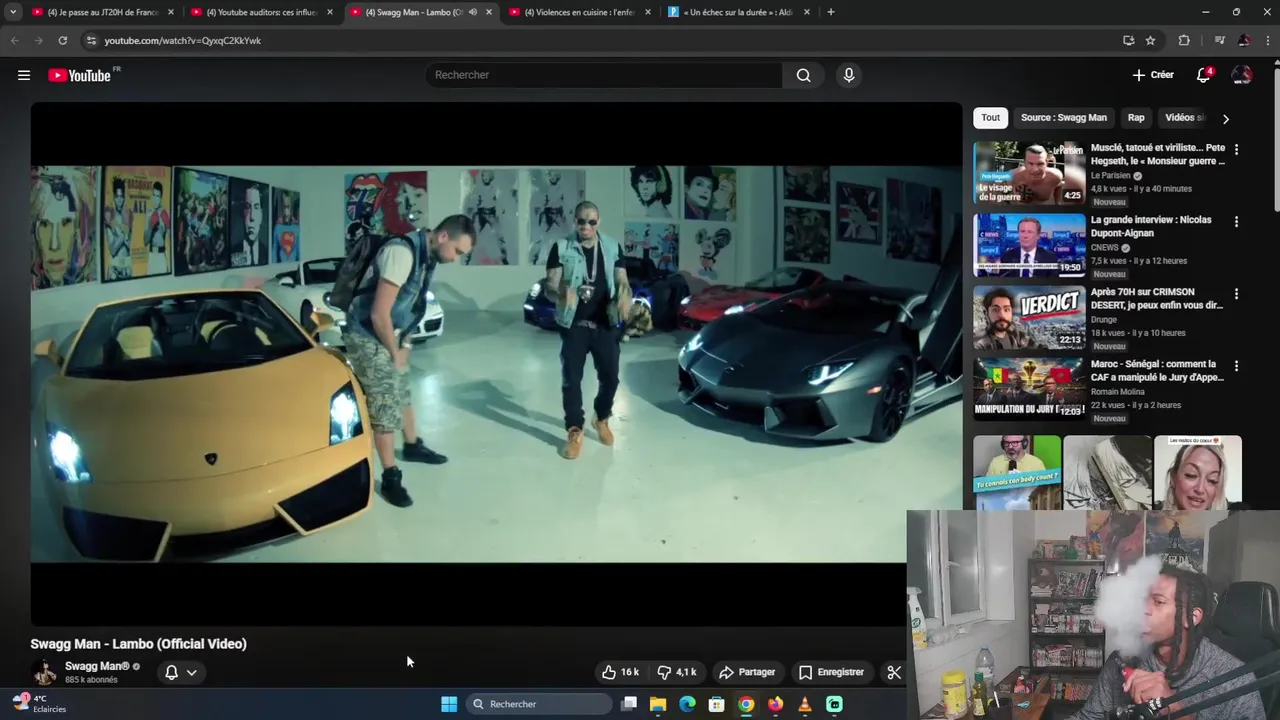
Task: Focus the YouTube Rechercher search field
Action: (x=605, y=75)
